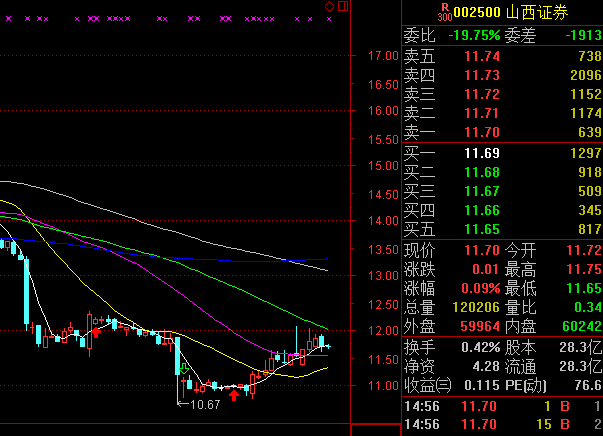603x436 pixels.
Task: Click the 最低 value 11.65
Action: (584, 288)
